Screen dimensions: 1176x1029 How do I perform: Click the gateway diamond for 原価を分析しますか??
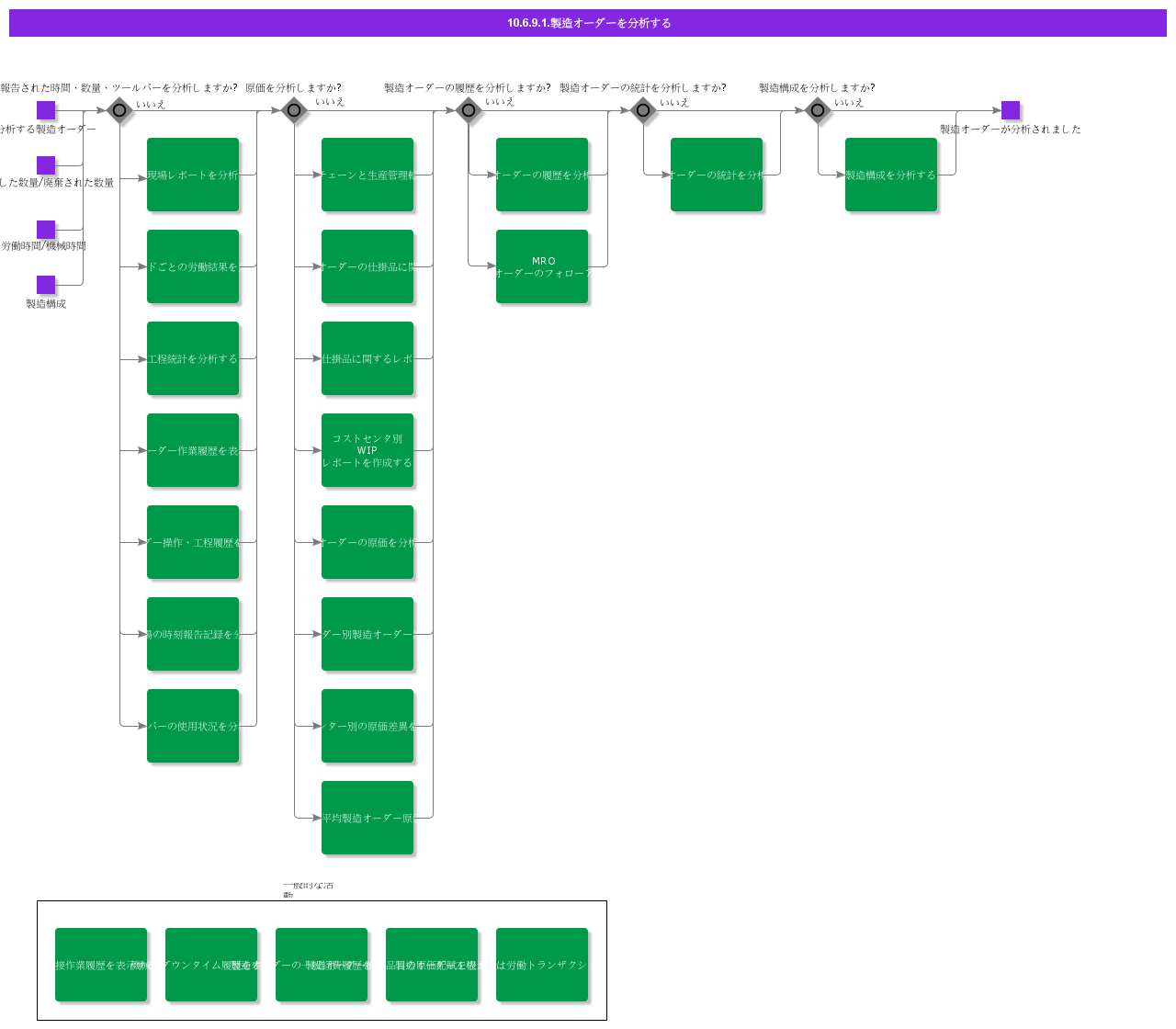point(294,110)
